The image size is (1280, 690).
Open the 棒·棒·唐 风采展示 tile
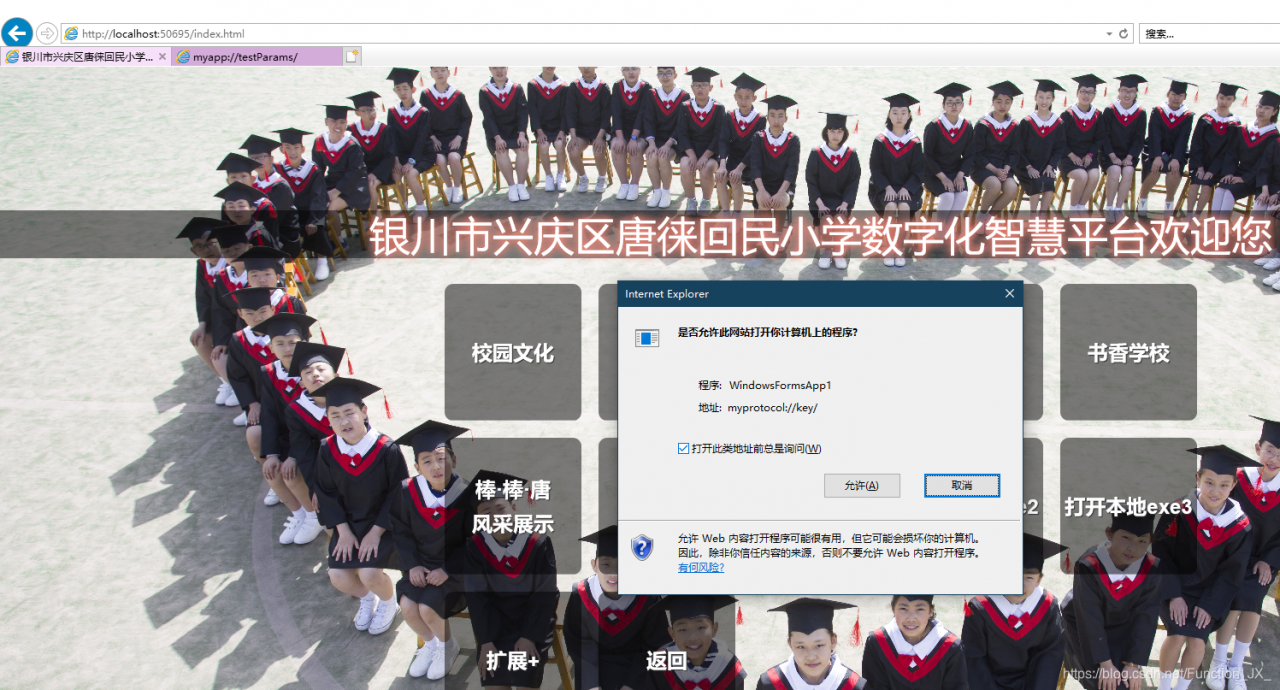tap(513, 506)
